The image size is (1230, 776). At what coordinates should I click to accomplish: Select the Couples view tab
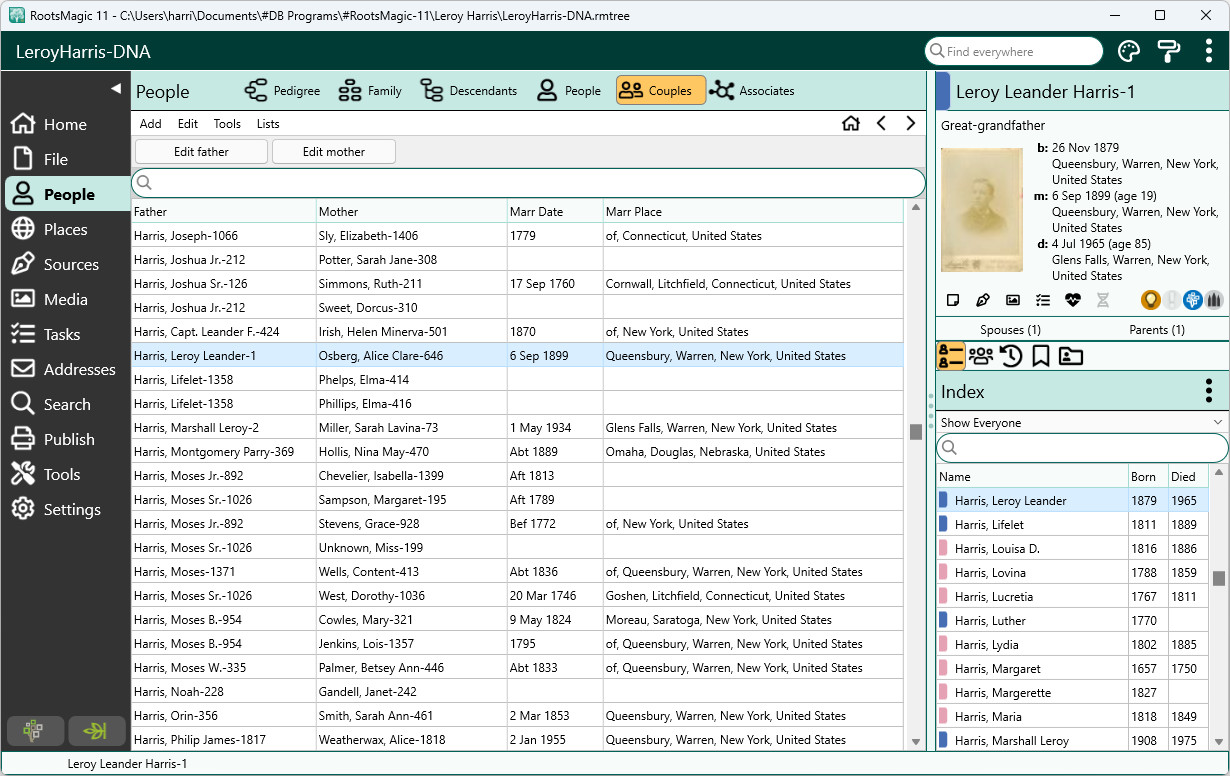661,91
